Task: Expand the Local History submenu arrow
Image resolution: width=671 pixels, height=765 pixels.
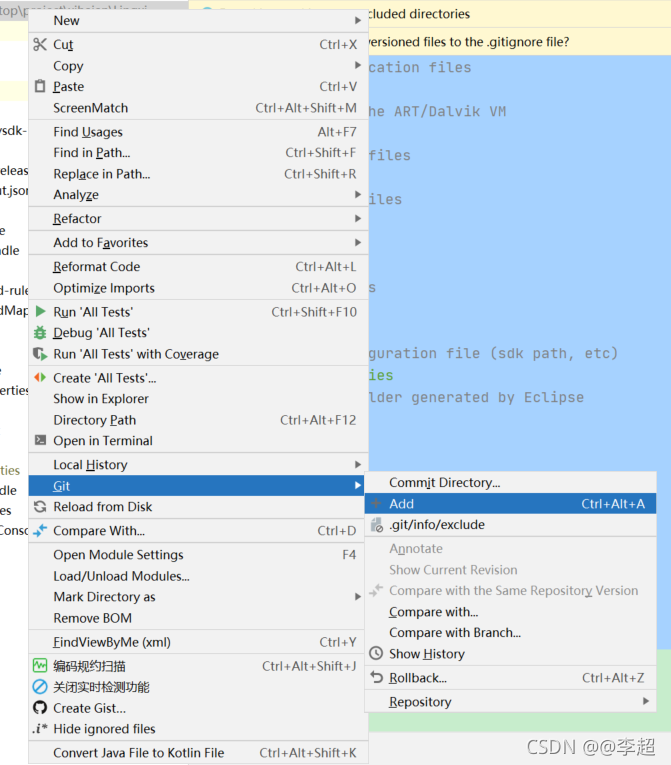Action: [358, 464]
